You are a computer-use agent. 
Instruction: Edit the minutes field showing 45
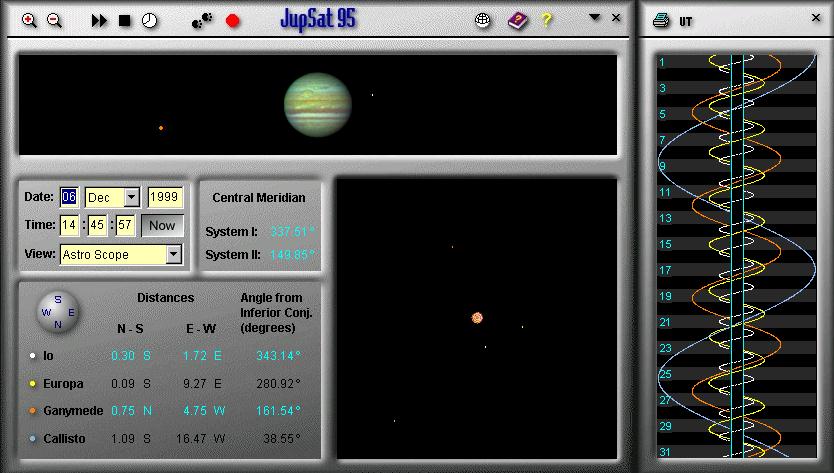pos(97,225)
